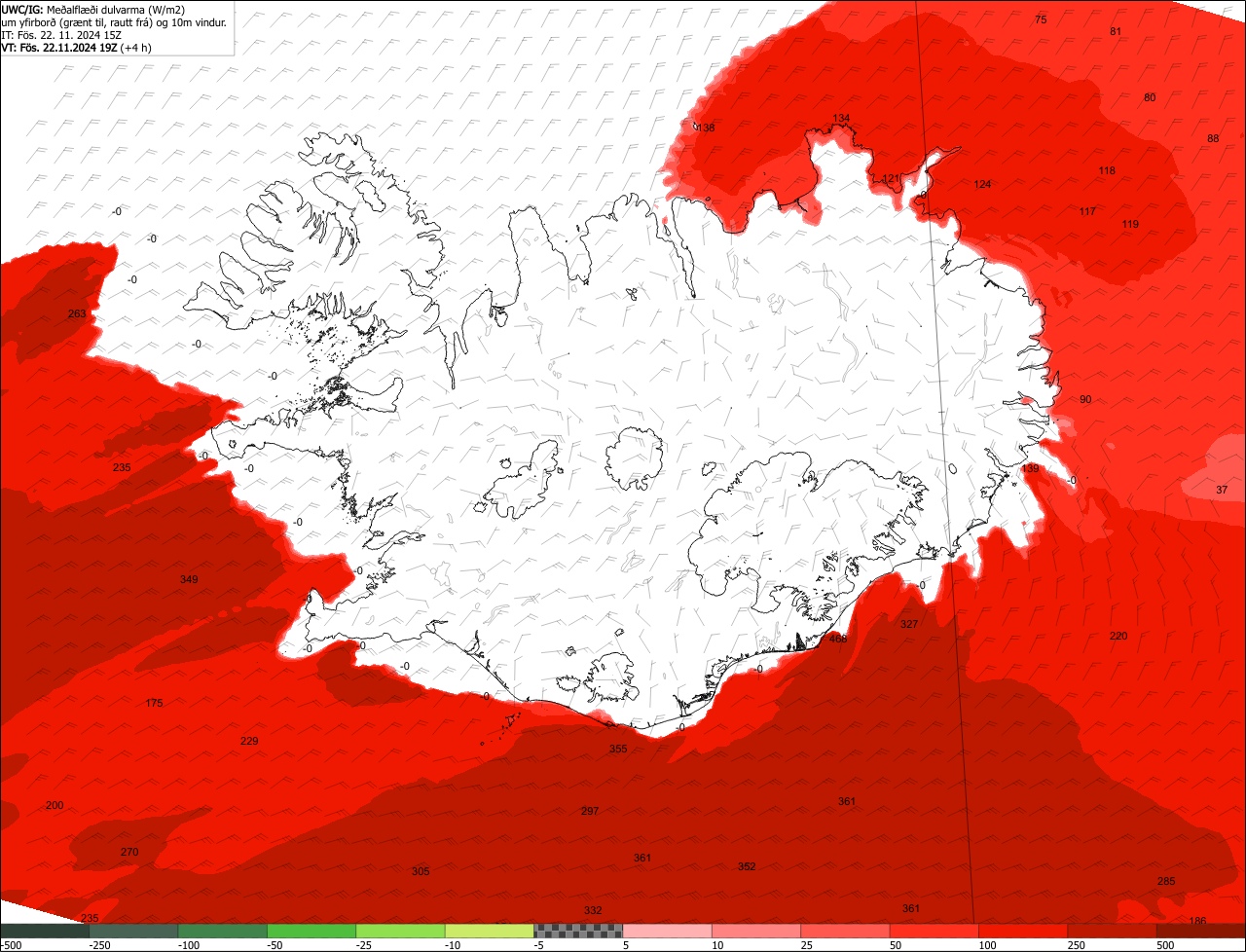Screen dimensions: 1246x952
Task: Click the legend color between -100 and -50
Action: coord(222,931)
